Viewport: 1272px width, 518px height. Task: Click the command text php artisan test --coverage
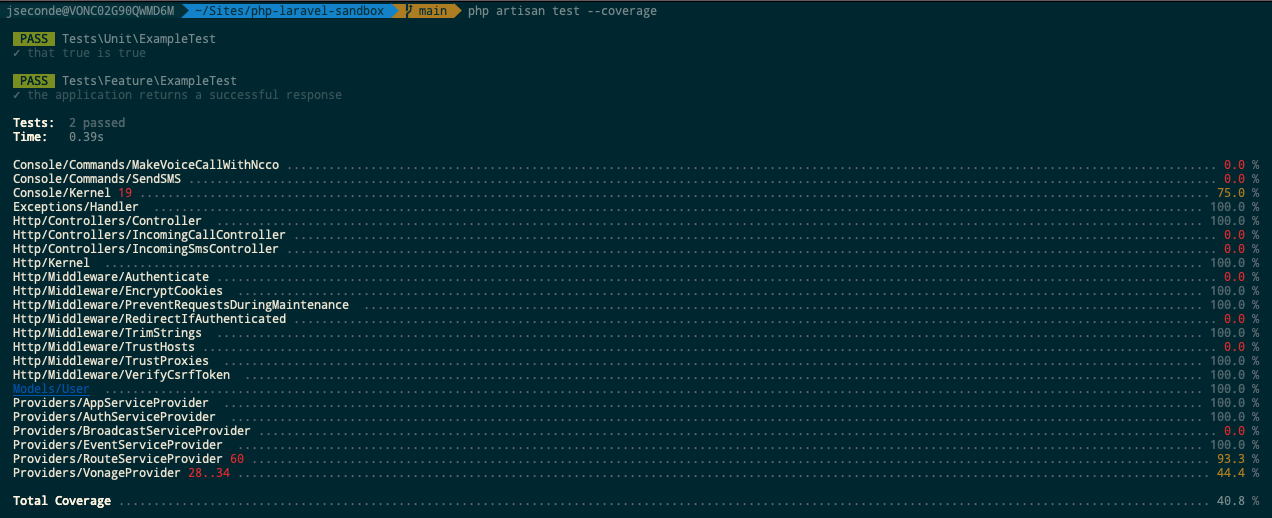pyautogui.click(x=562, y=11)
